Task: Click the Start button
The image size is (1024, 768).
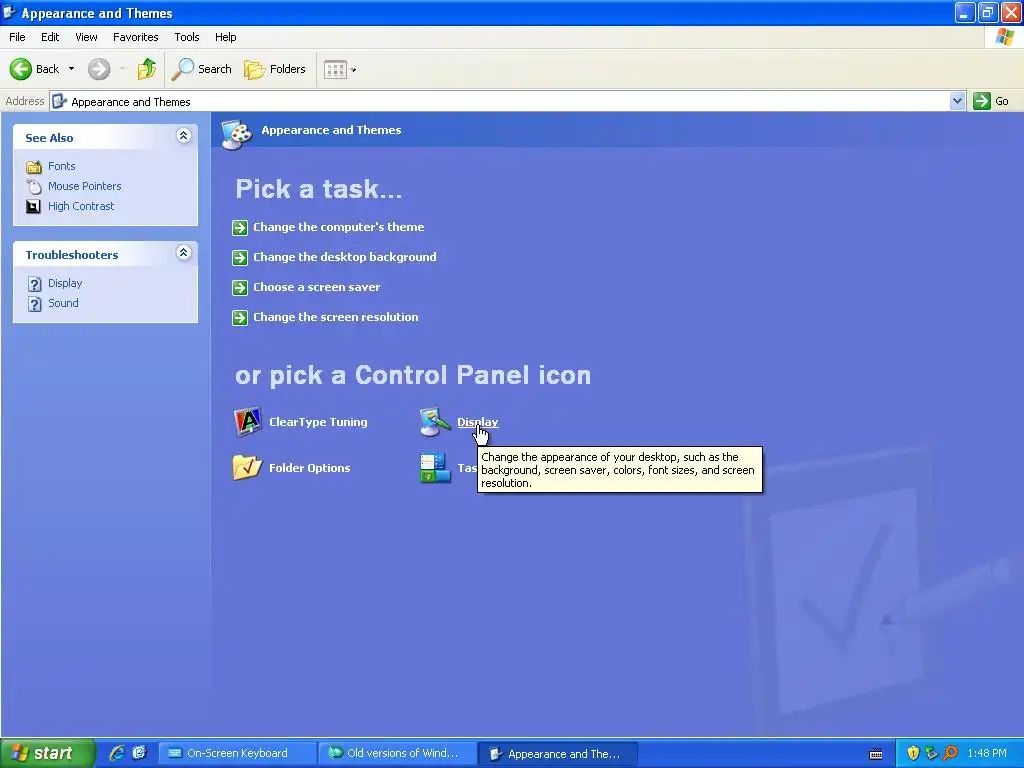Action: point(46,753)
